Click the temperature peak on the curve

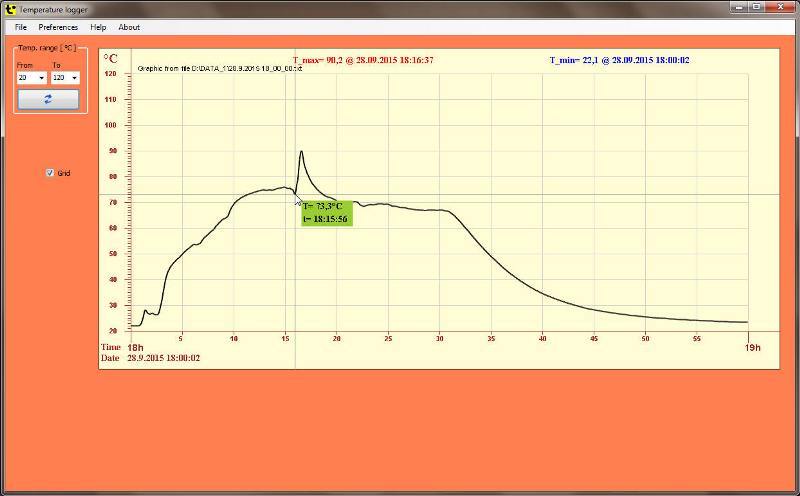[x=301, y=152]
